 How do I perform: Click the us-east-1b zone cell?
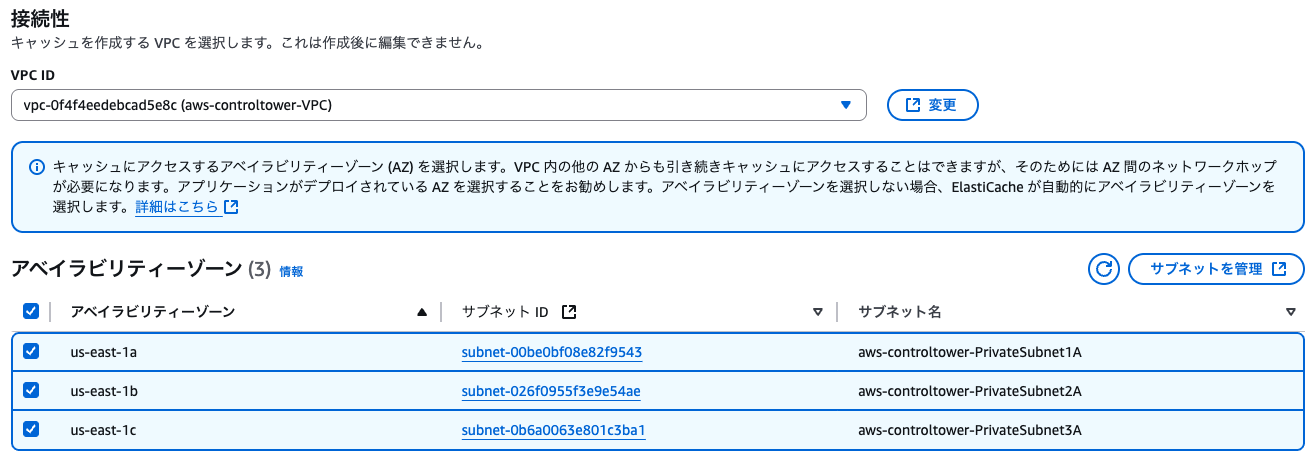click(x=104, y=391)
